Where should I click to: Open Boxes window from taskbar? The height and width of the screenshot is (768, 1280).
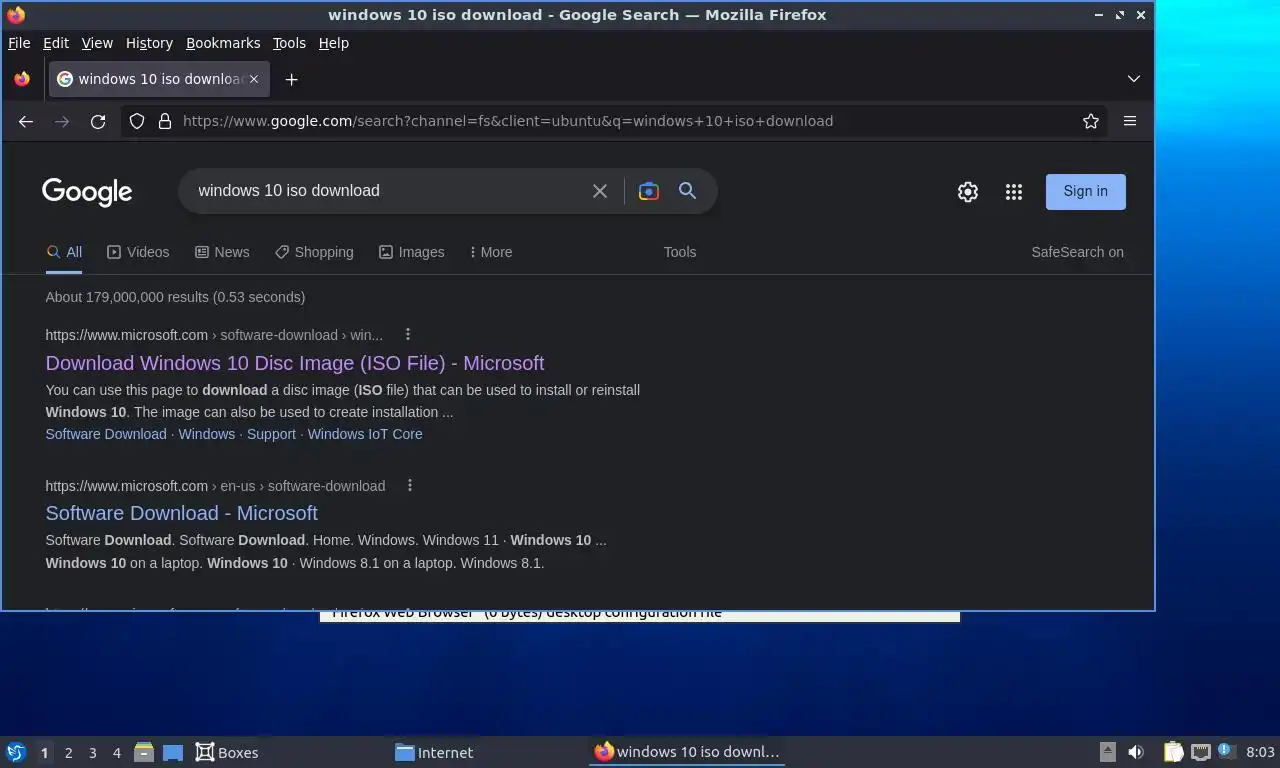point(227,752)
